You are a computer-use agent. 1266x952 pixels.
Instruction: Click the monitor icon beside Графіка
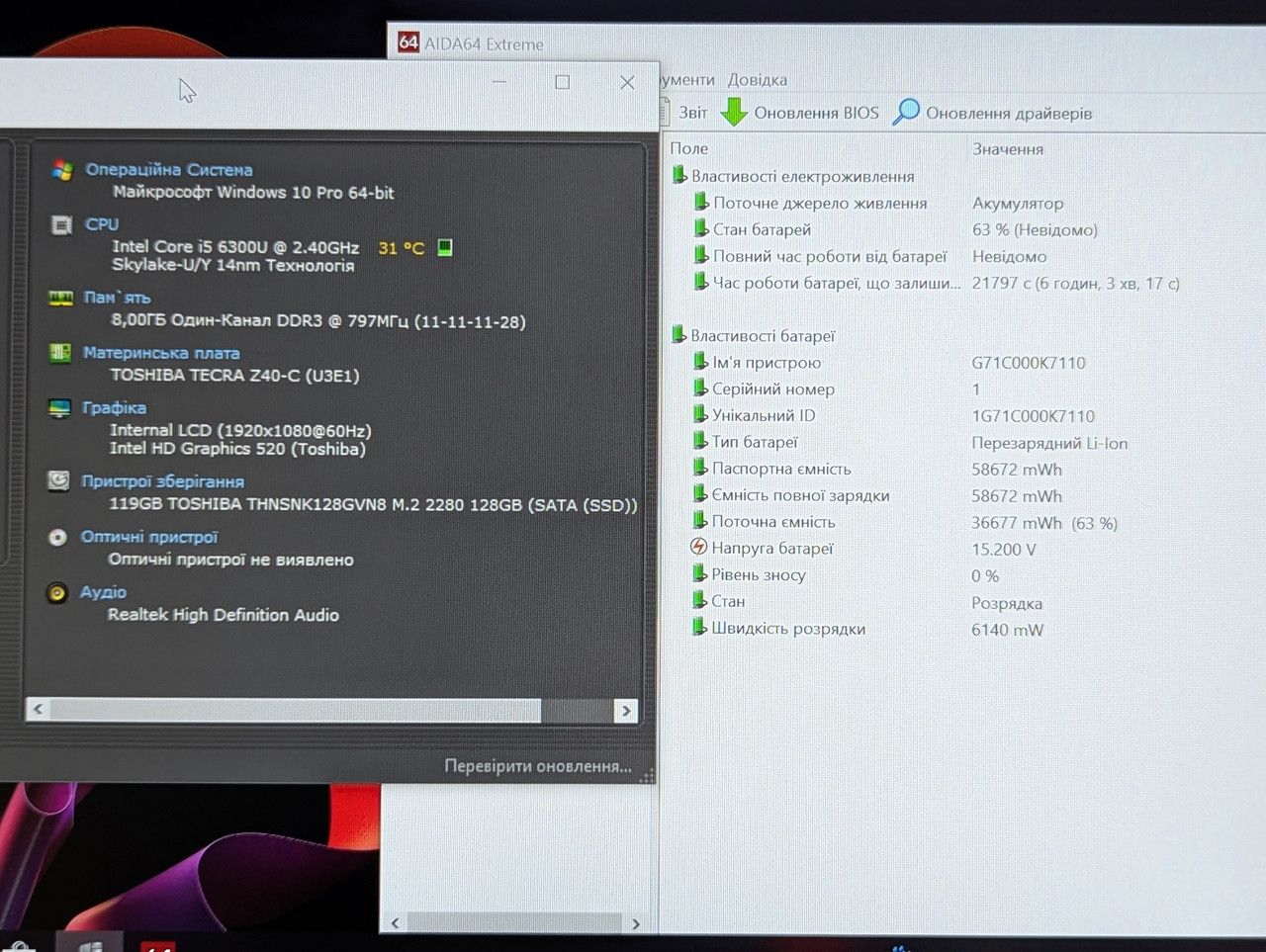point(59,408)
